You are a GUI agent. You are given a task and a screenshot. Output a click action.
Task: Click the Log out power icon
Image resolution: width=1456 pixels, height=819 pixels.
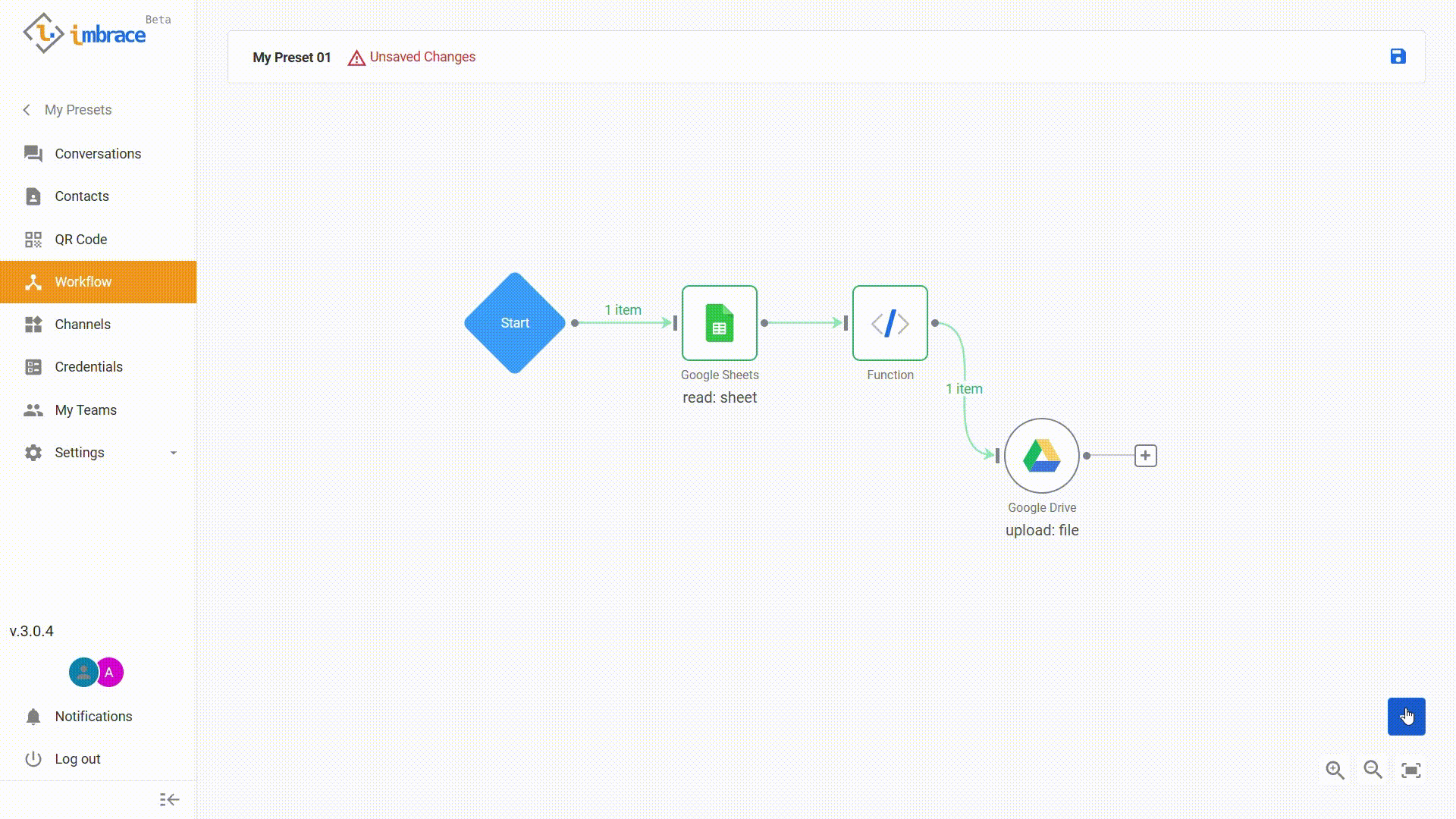33,759
